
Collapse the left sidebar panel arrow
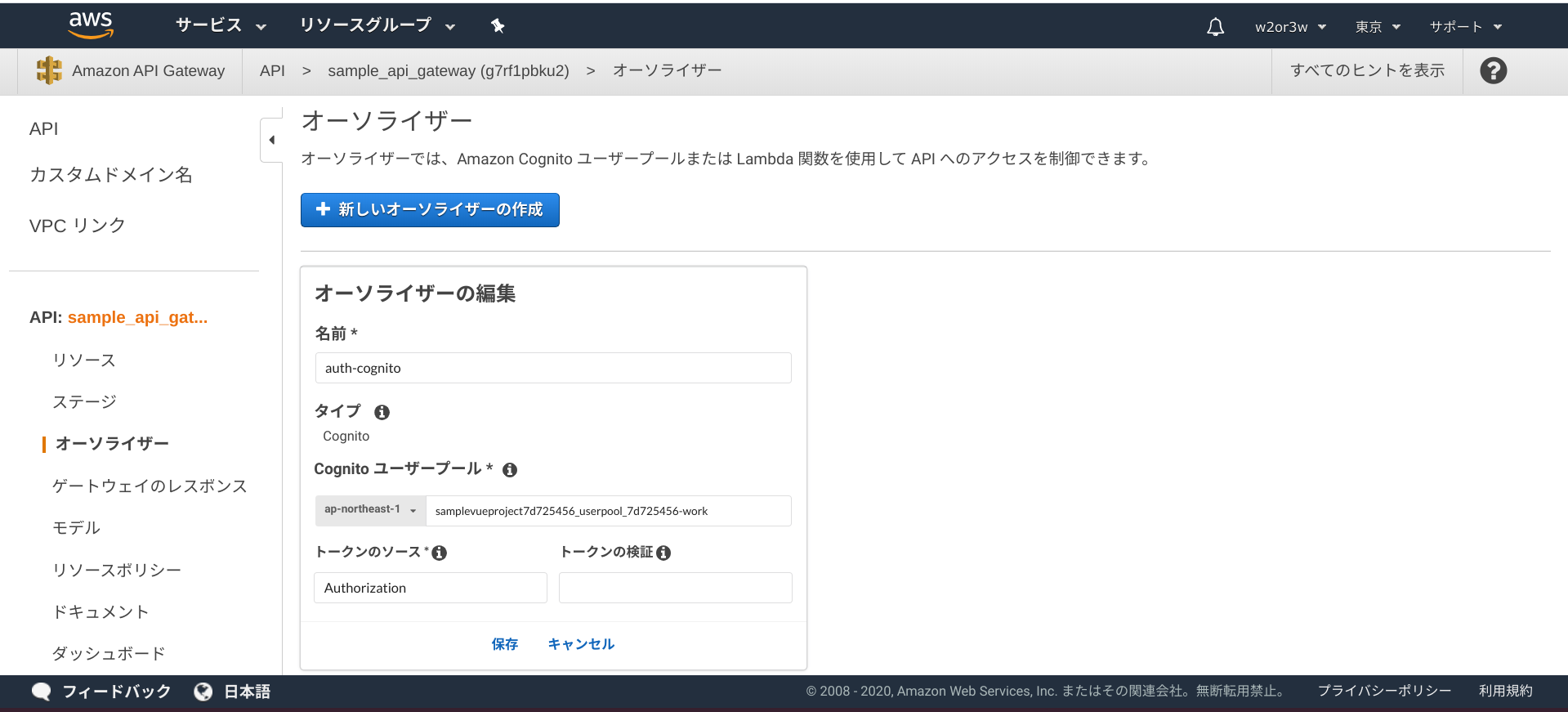pyautogui.click(x=271, y=140)
